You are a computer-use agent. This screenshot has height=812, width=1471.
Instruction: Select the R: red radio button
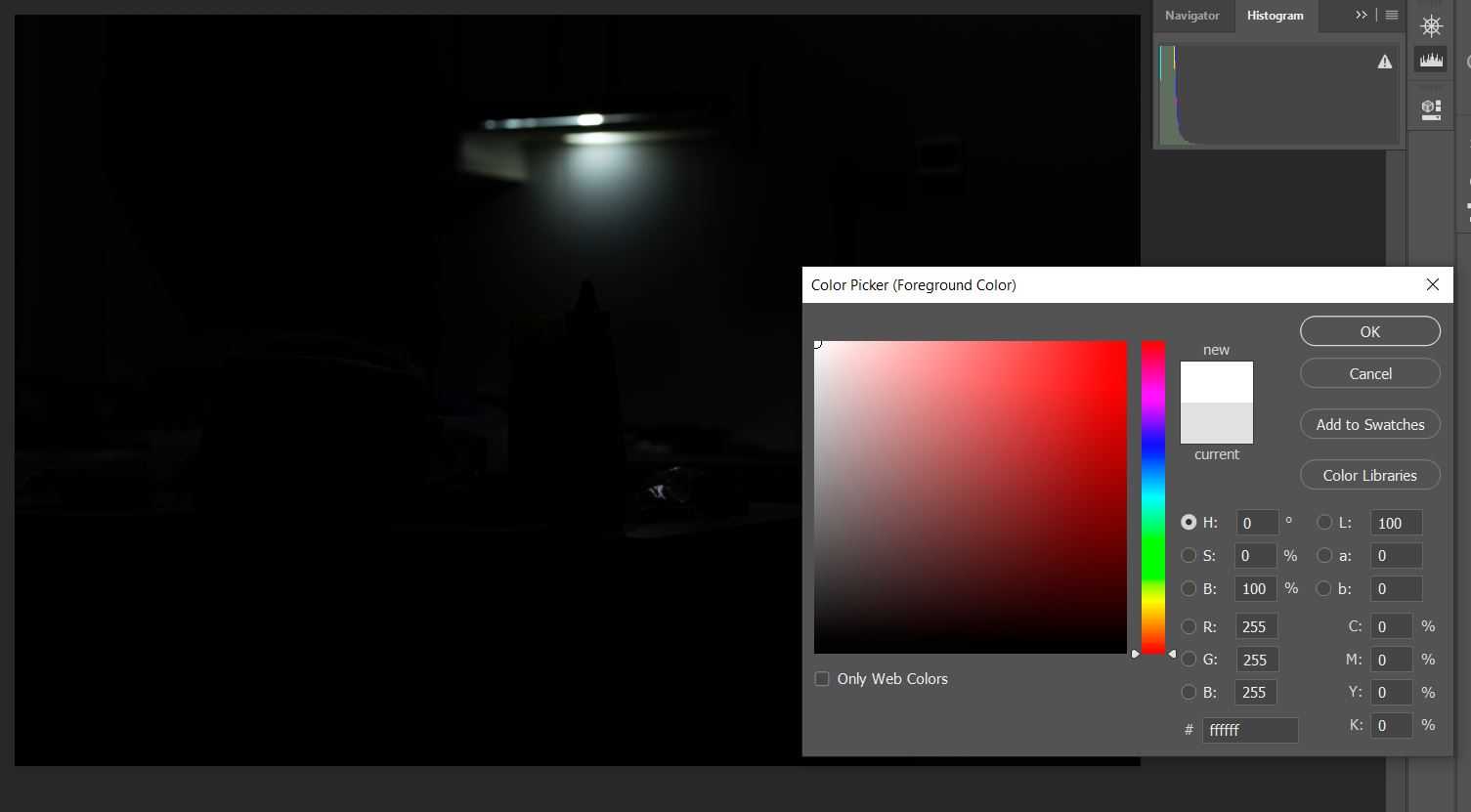(x=1189, y=627)
